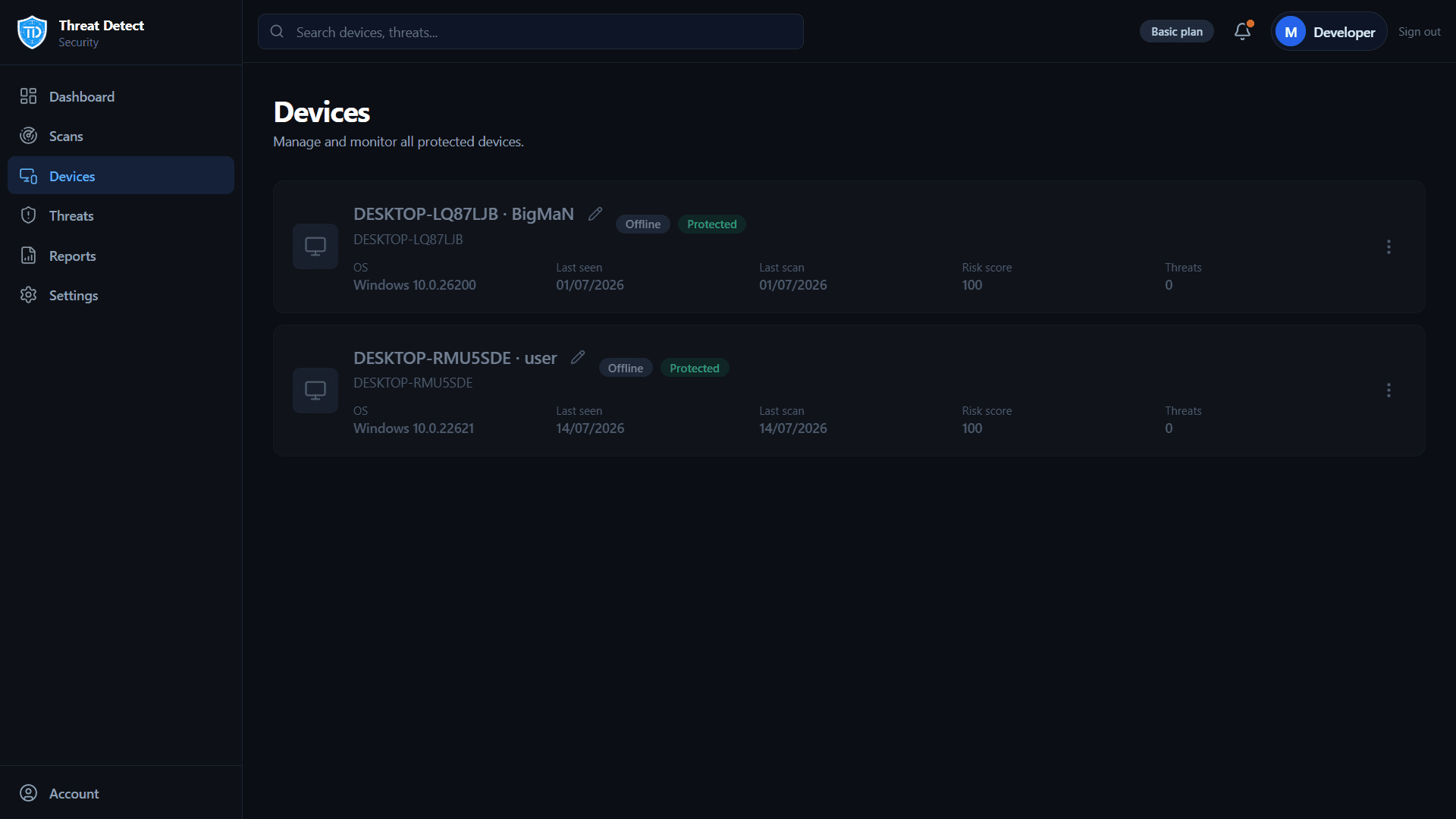Click the monitor thumbnail for DESKTOP-LQ87LJB
Viewport: 1456px width, 819px height.
(x=315, y=246)
